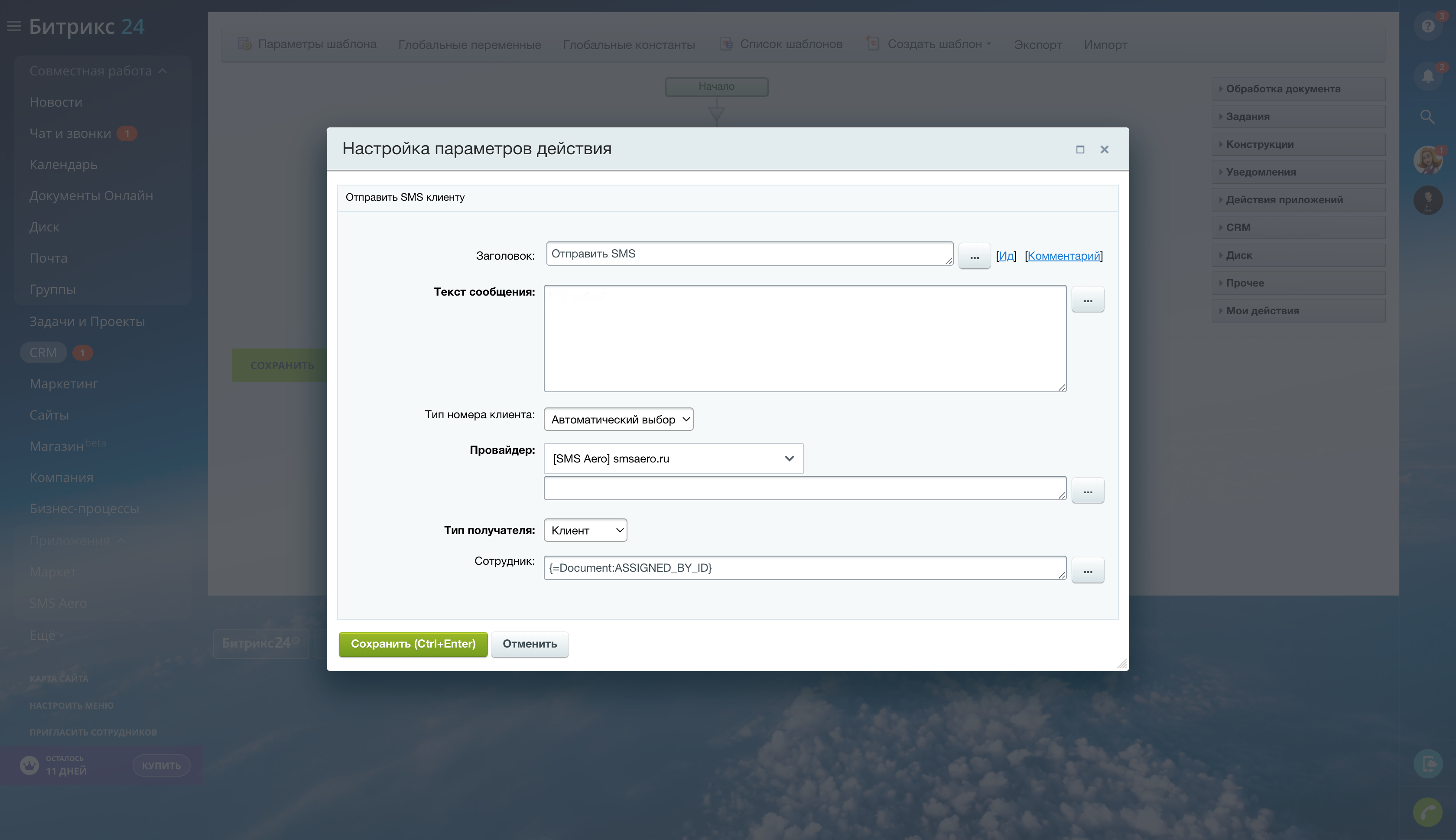1456x840 pixels.
Task: Open Глобальные переменные toolbar item
Action: tap(469, 44)
